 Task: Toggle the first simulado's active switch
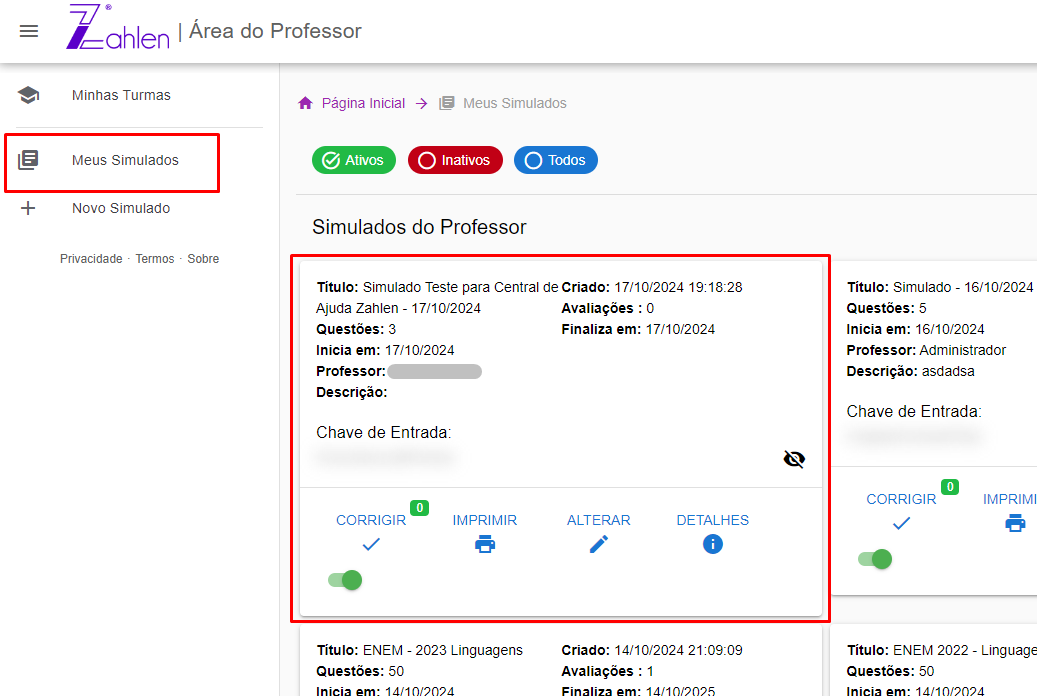tap(345, 580)
